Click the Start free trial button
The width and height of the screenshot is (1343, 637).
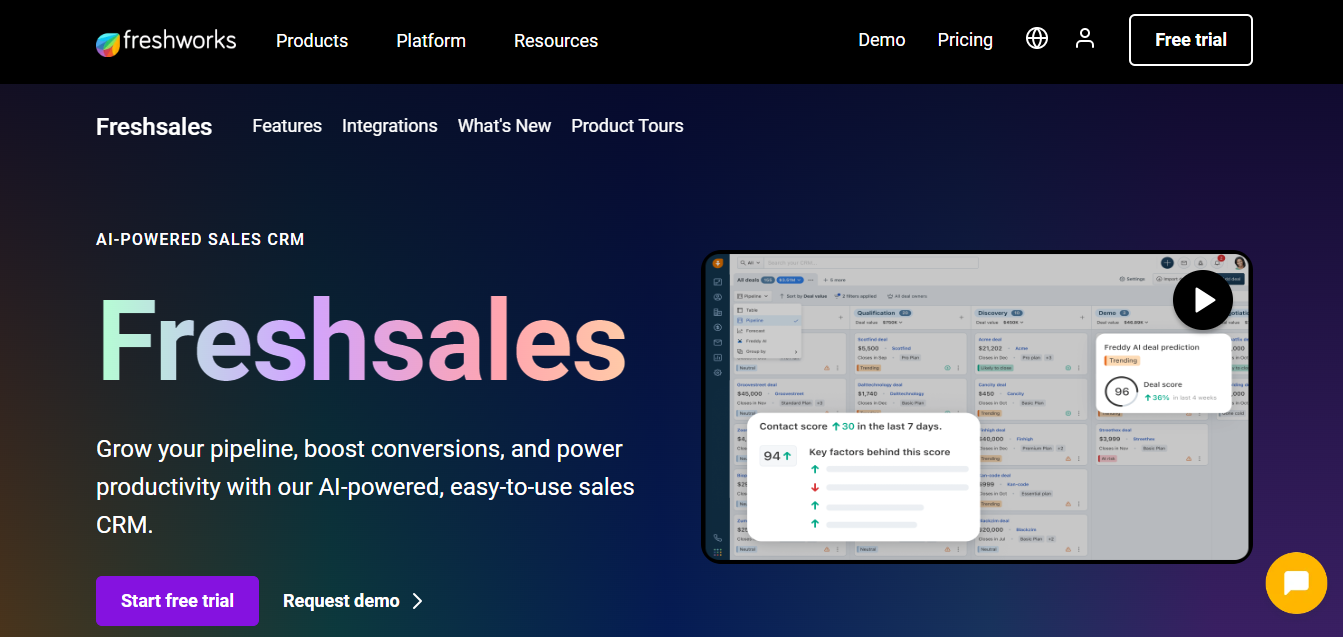click(x=177, y=601)
